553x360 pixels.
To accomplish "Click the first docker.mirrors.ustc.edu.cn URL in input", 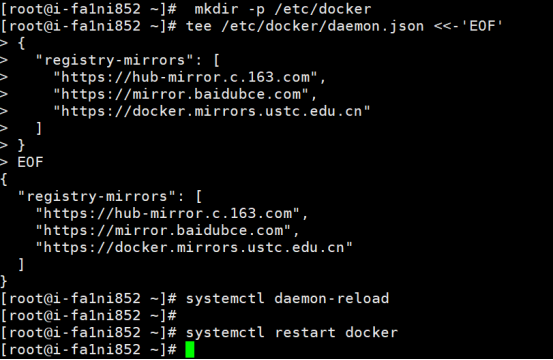I will tap(212, 111).
